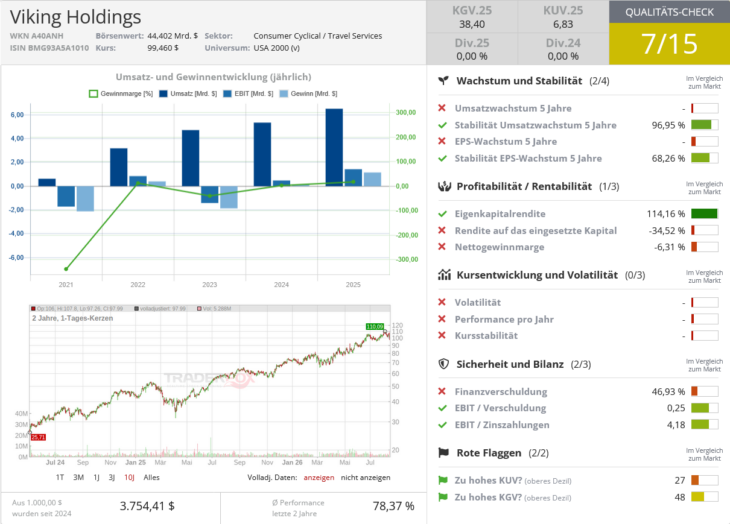Viewport: 730px width, 524px height.
Task: Click the WKN A40ANH text
Action: tap(37, 36)
